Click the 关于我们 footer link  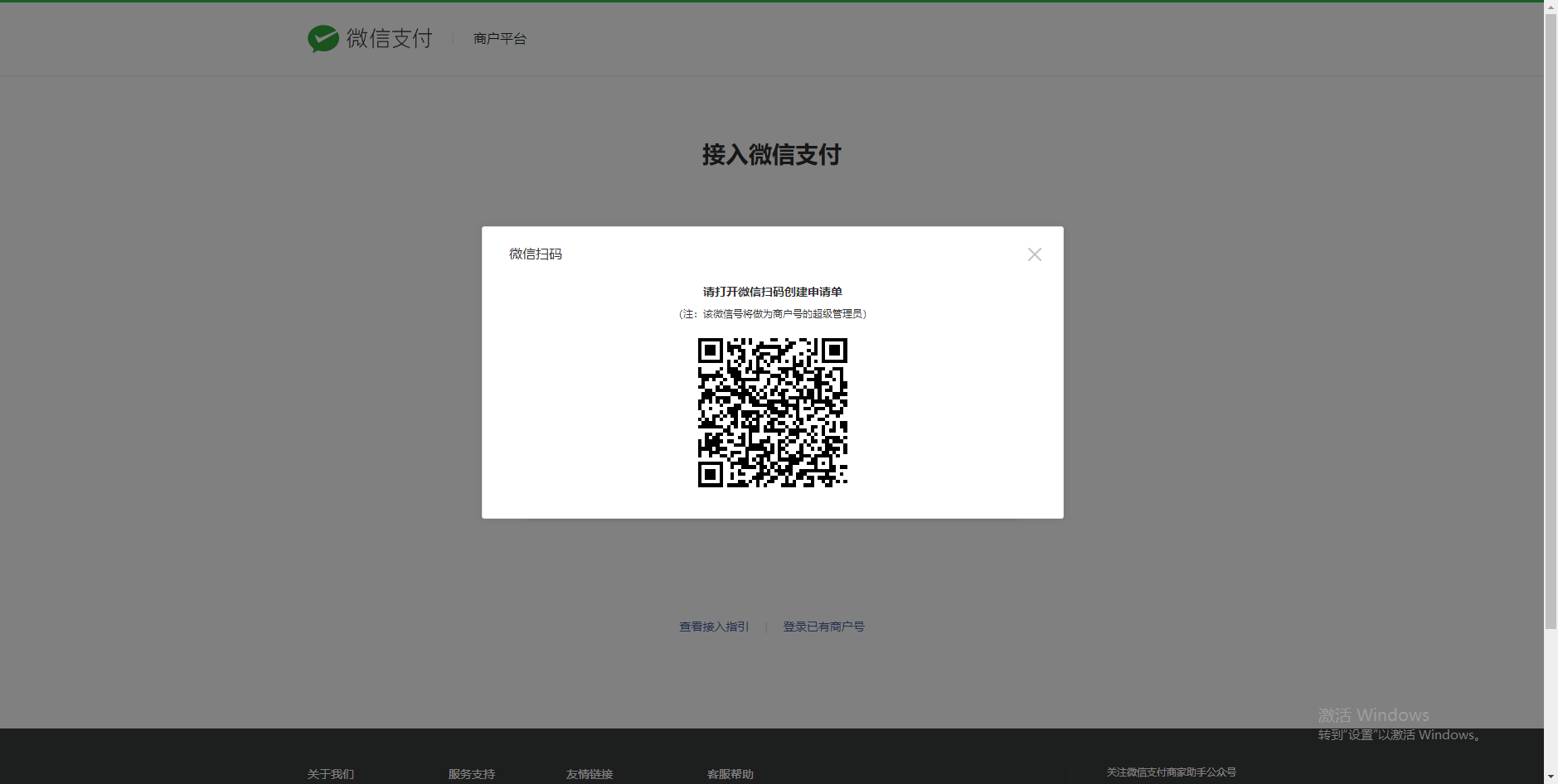pos(329,774)
